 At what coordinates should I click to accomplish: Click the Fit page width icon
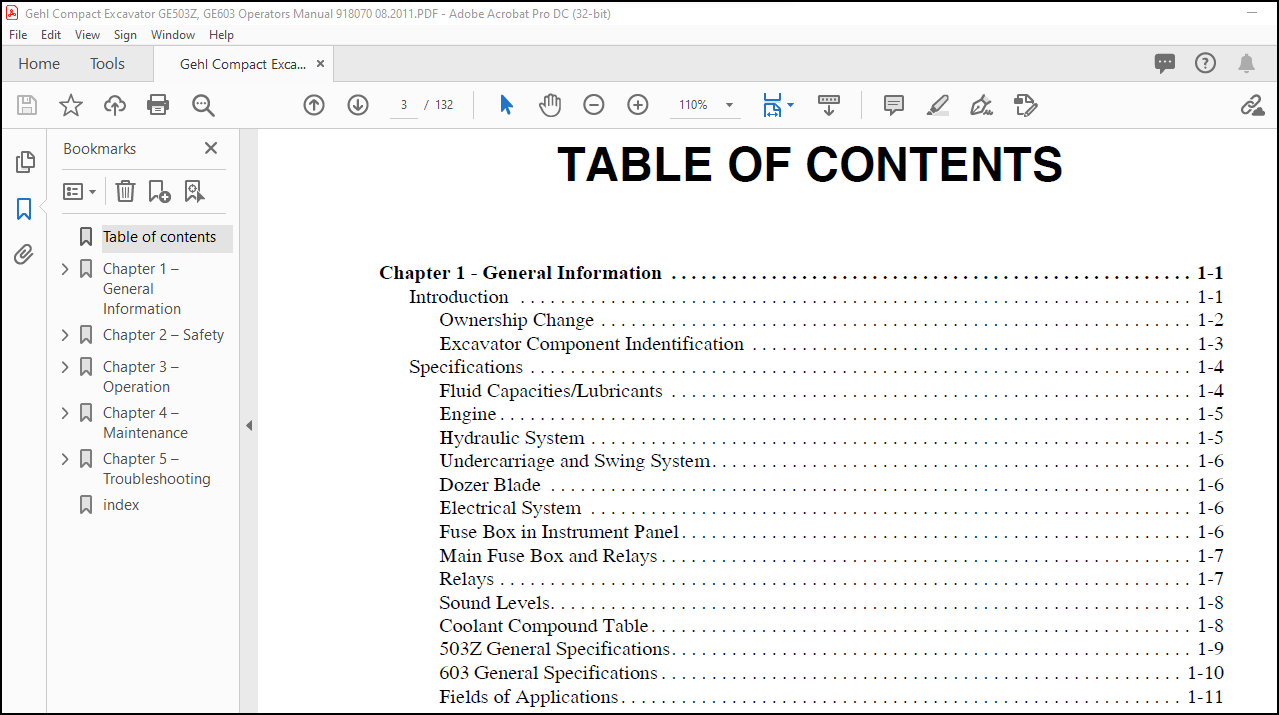click(772, 105)
